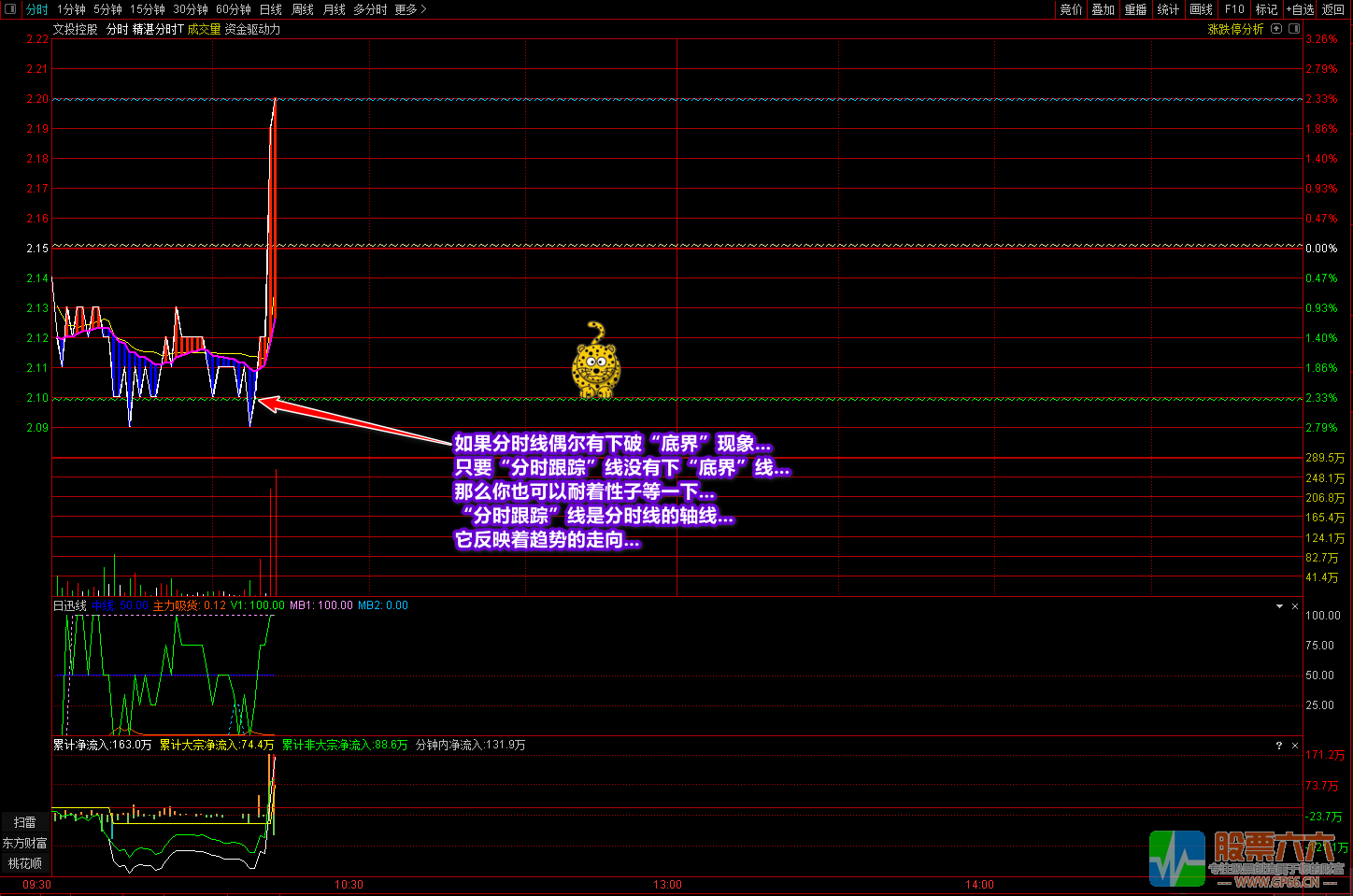The width and height of the screenshot is (1353, 896).
Task: Click 分钟内净流入:131.9万 label
Action: [470, 745]
